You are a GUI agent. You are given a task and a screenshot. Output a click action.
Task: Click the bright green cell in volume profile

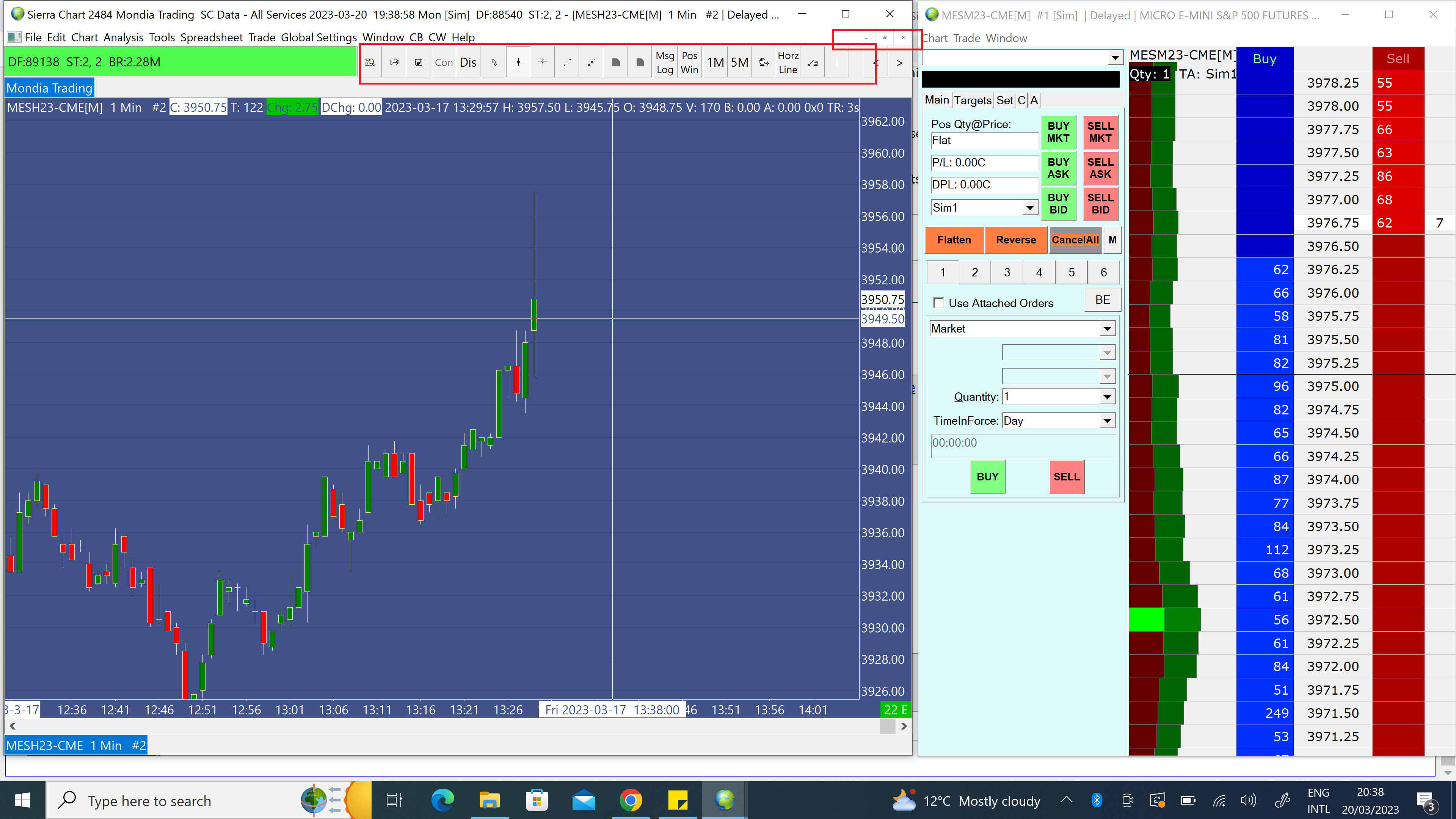[x=1146, y=620]
